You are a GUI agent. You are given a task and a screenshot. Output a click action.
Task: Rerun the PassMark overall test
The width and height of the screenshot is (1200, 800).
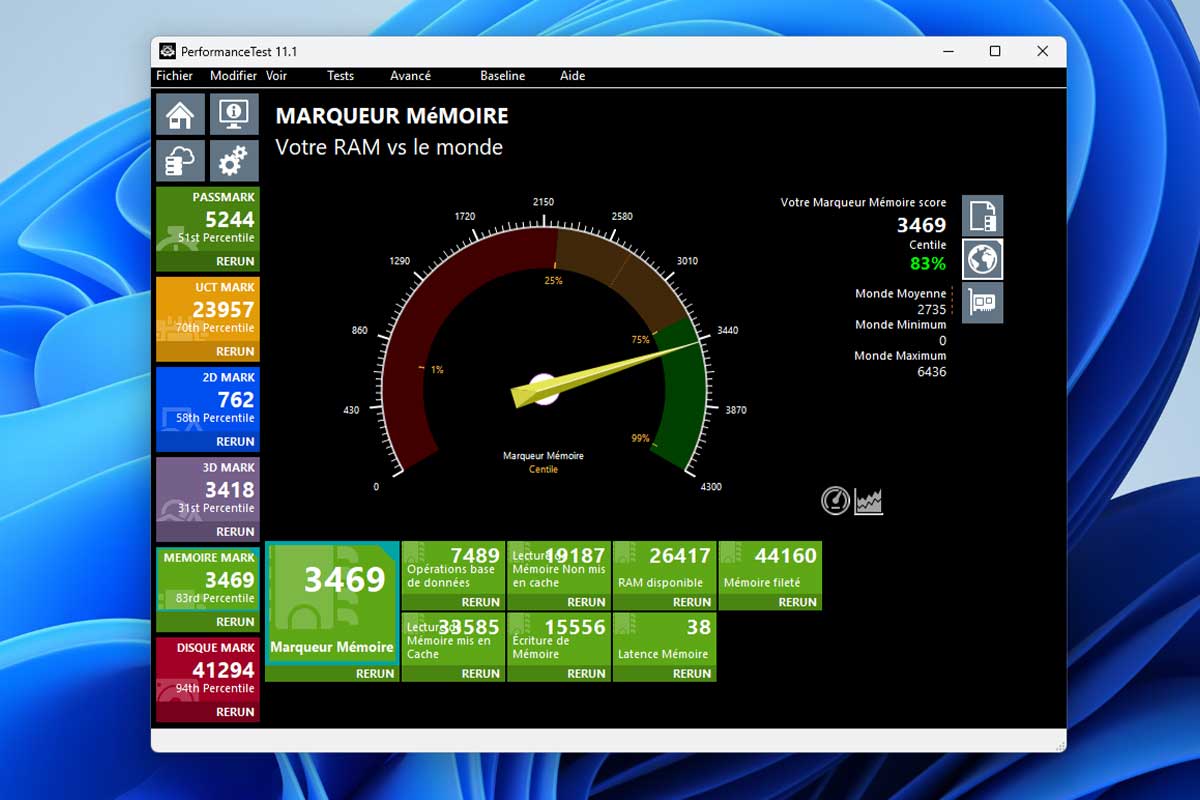[235, 261]
